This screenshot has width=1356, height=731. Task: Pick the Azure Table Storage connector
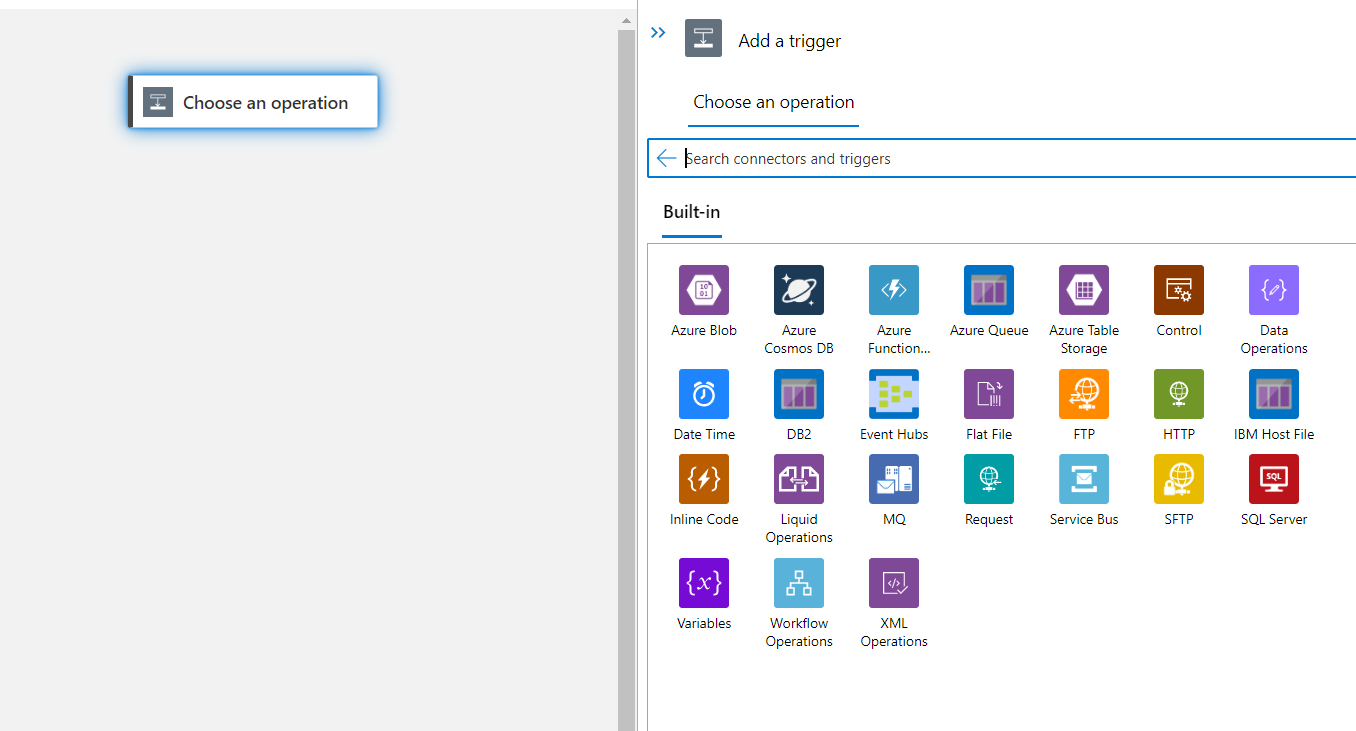pos(1084,290)
